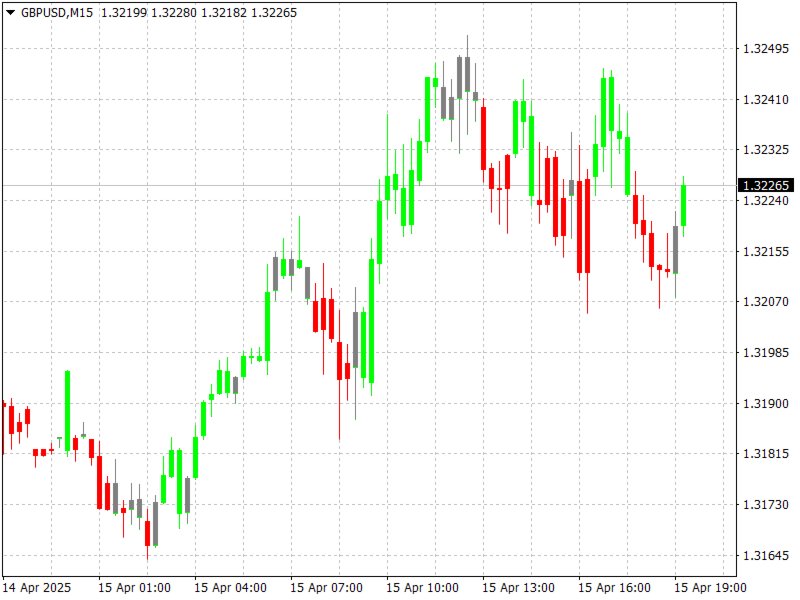Select the latest green candle at chart's right end
This screenshot has height=600, width=800.
(683, 206)
